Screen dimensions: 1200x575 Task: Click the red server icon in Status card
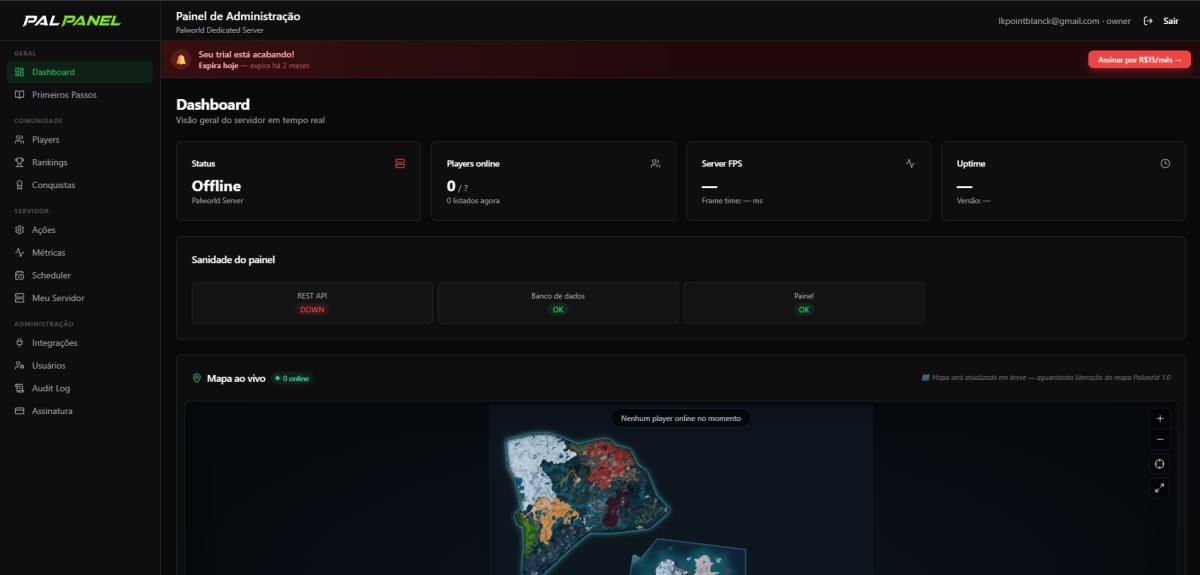tap(400, 163)
